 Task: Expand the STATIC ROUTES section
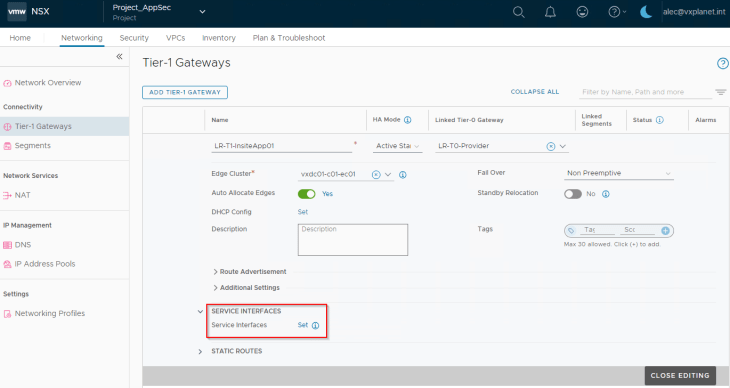click(231, 351)
